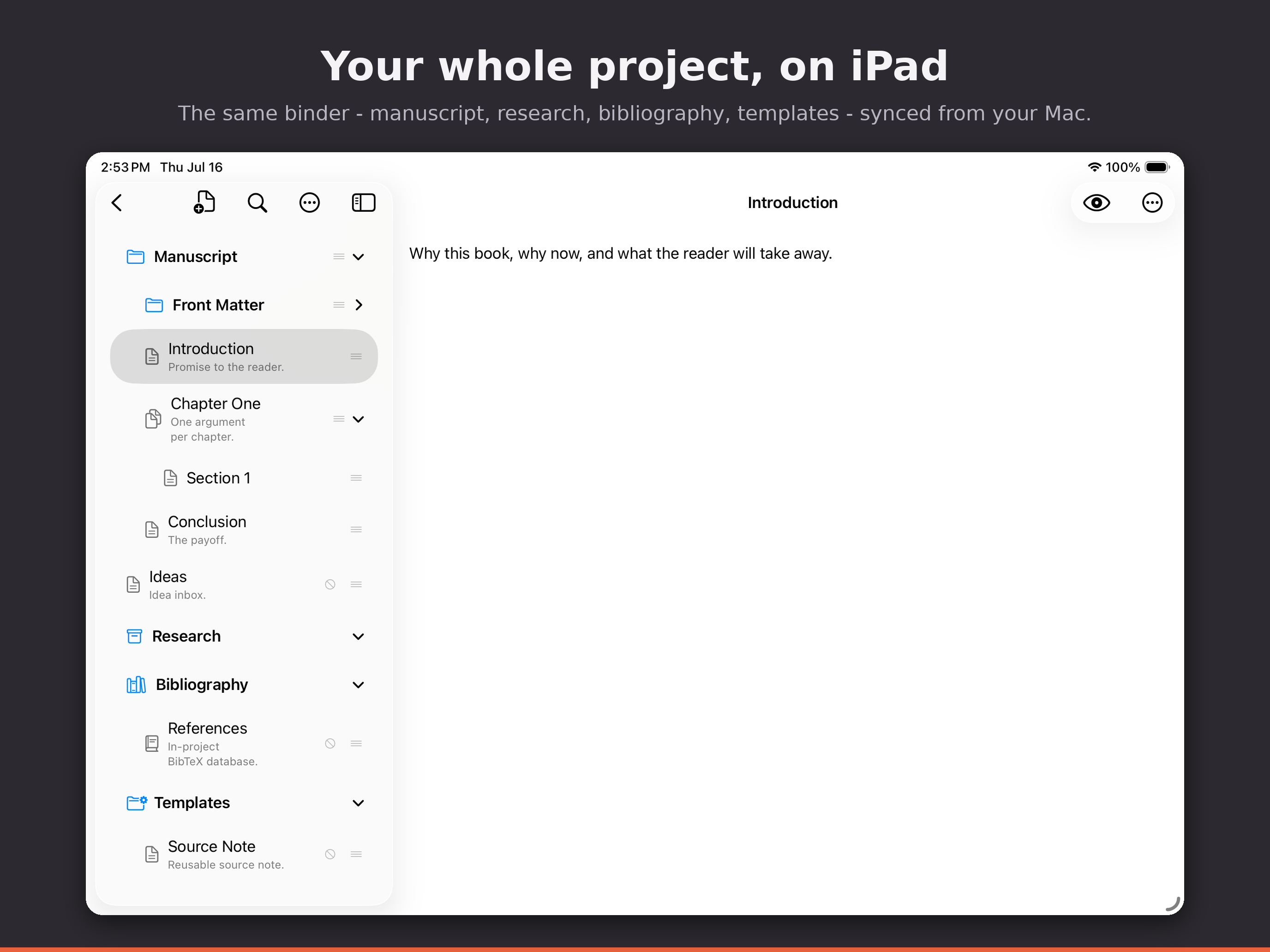Click the Manuscript folder icon
Viewport: 1270px width, 952px height.
pyautogui.click(x=136, y=256)
